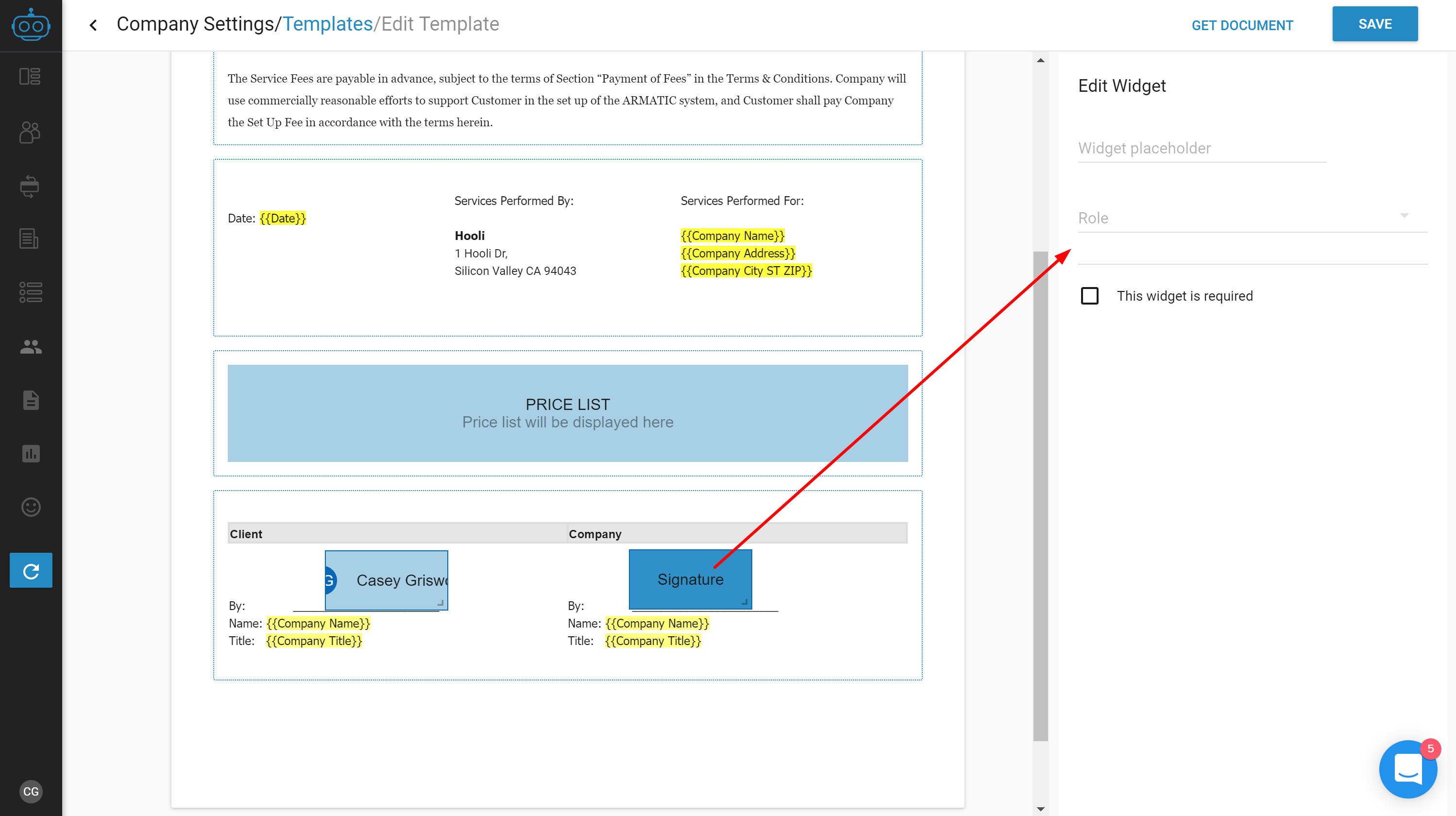
Task: Click {{Company Address}} placeholder
Action: point(738,253)
